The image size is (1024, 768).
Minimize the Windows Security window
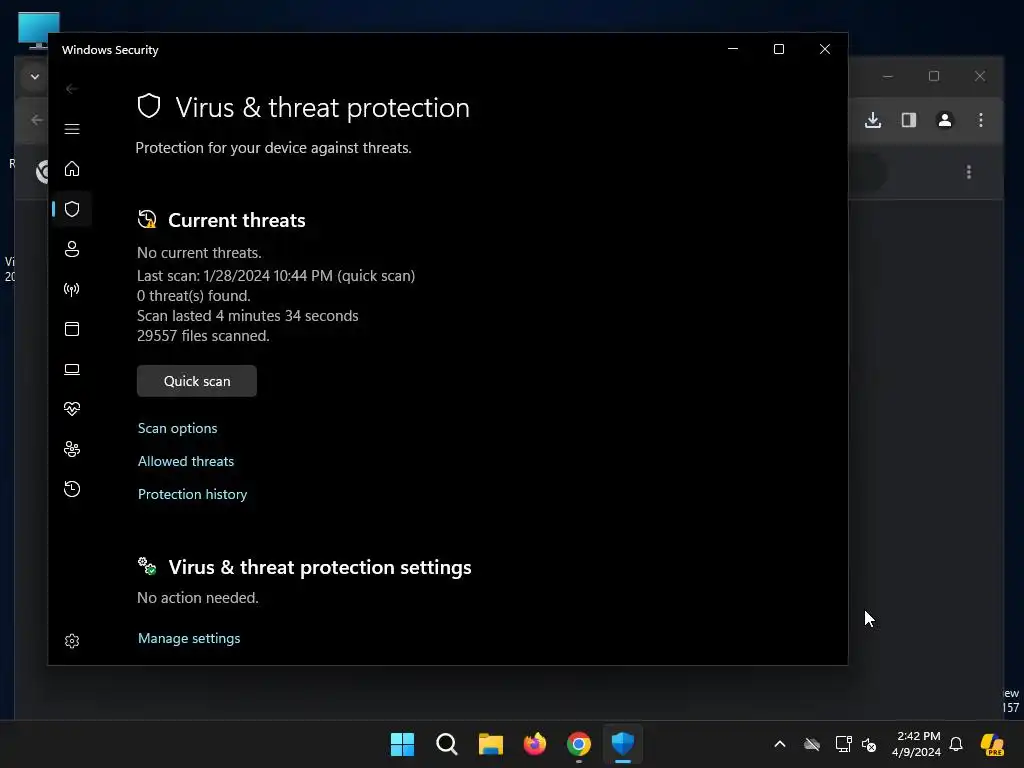coord(733,49)
